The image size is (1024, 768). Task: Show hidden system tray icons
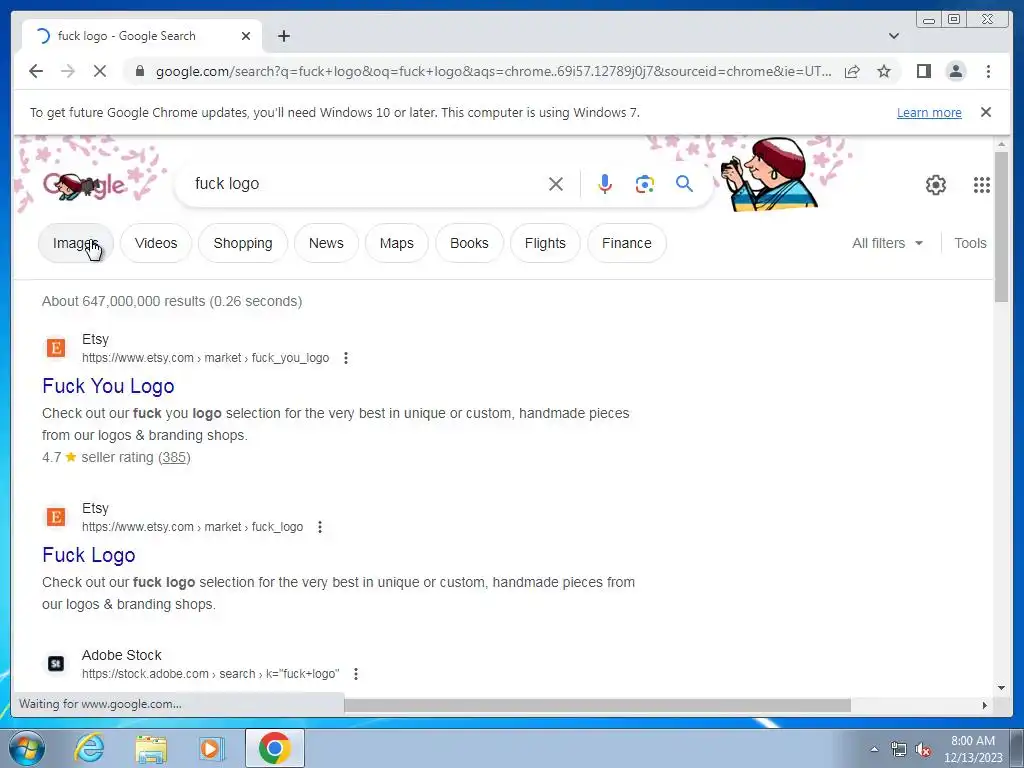tap(874, 749)
